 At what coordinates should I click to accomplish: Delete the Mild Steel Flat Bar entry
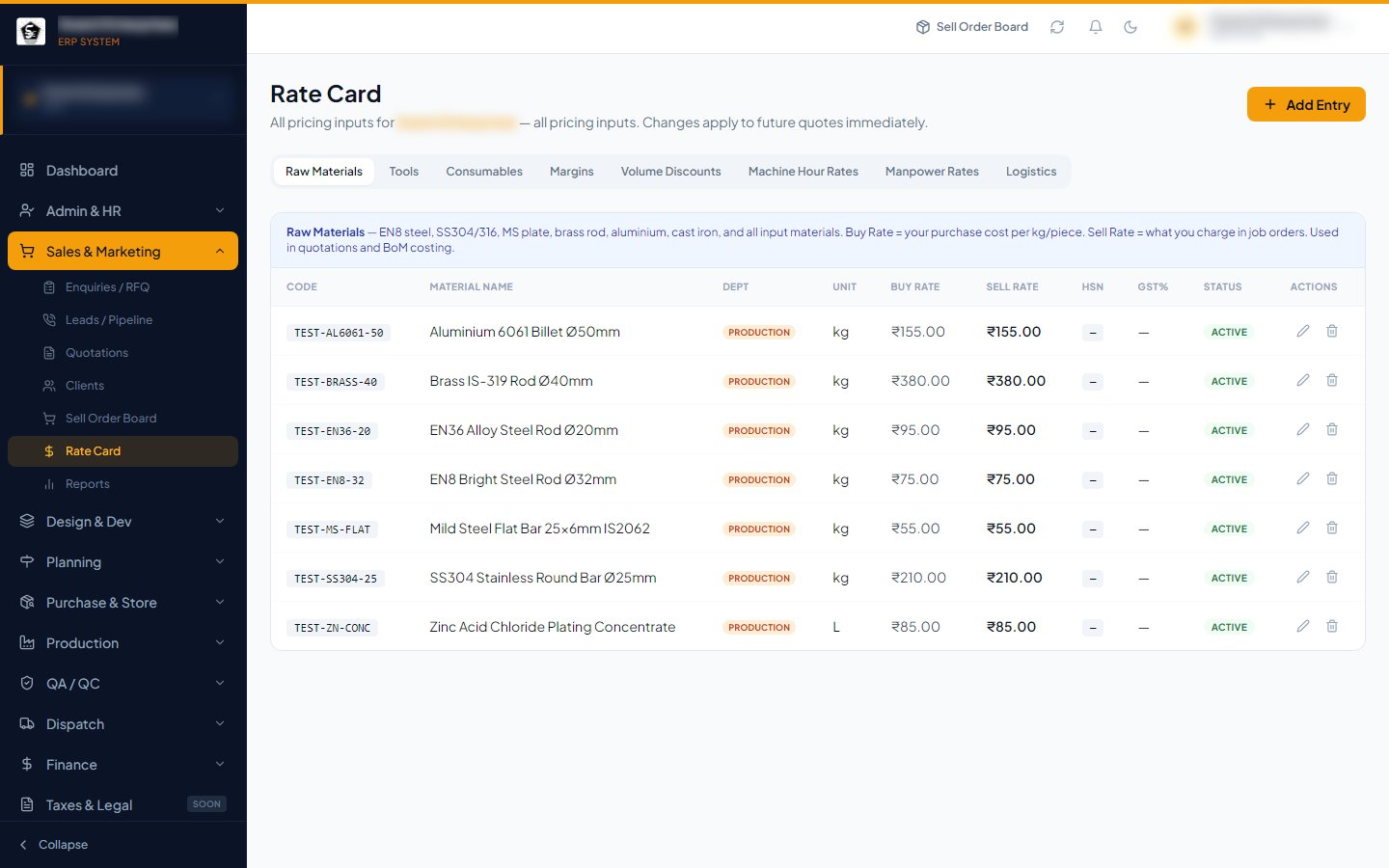point(1332,528)
